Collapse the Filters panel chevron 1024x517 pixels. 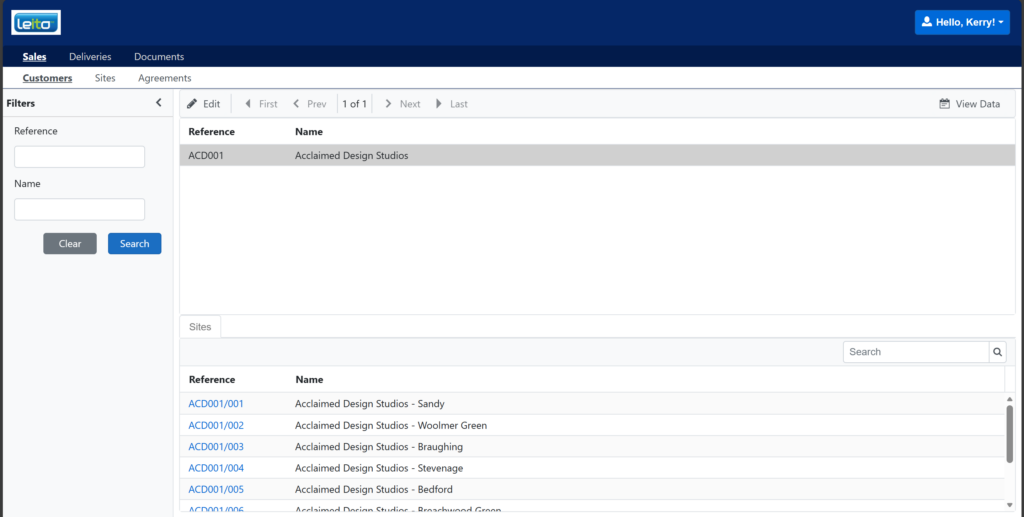(x=158, y=103)
